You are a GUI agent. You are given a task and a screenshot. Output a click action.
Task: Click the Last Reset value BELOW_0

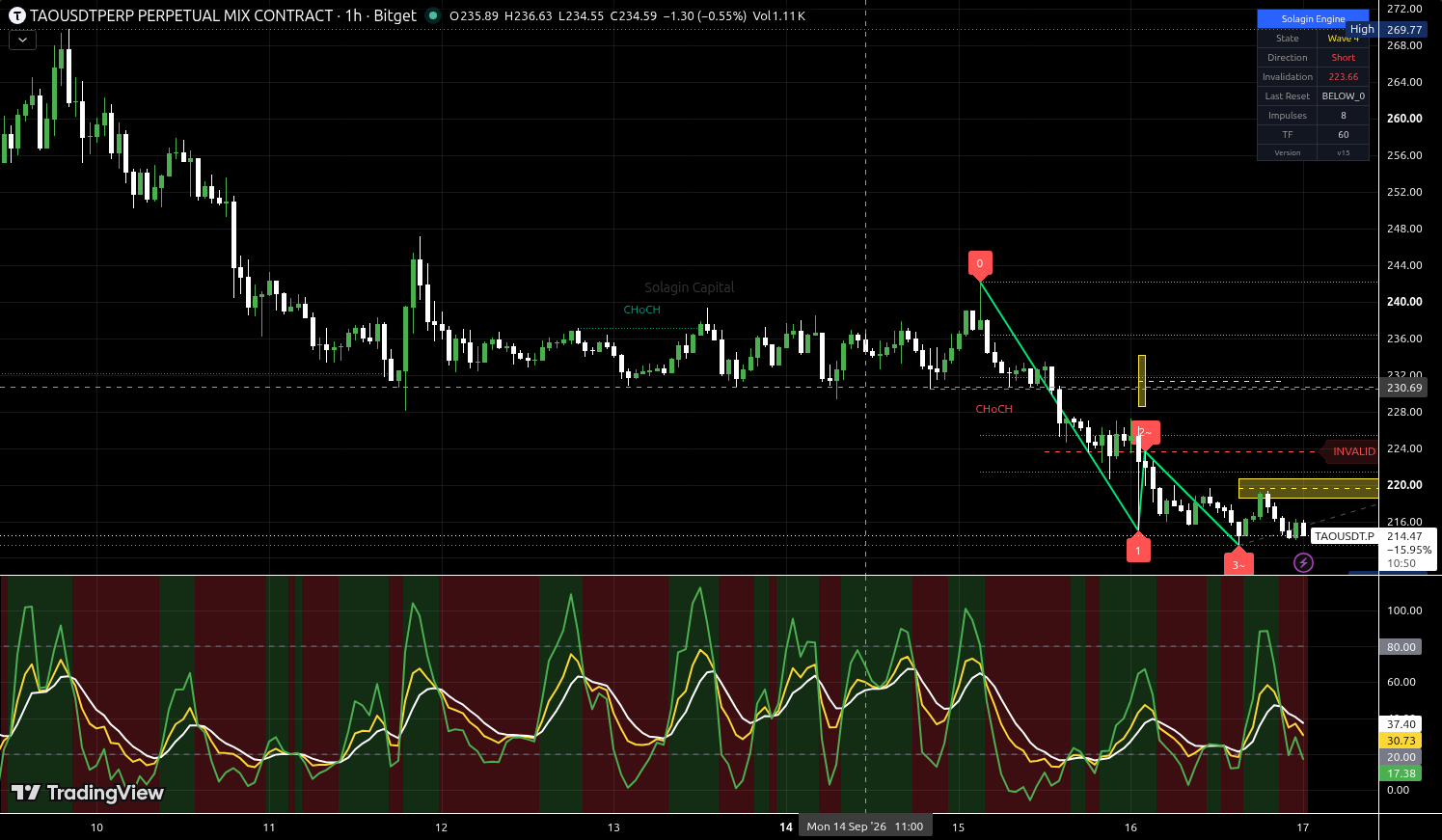coord(1344,96)
